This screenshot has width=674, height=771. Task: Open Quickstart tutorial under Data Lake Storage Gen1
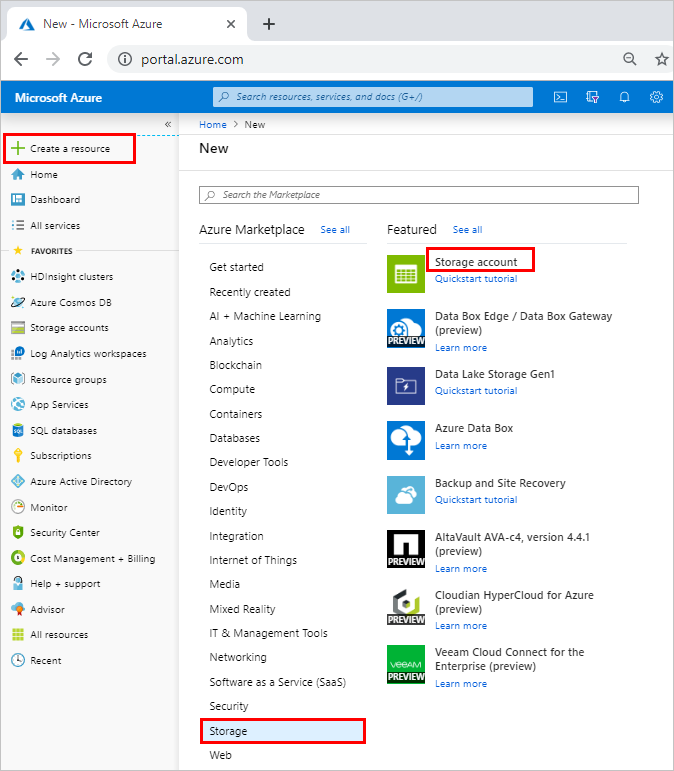pos(476,391)
